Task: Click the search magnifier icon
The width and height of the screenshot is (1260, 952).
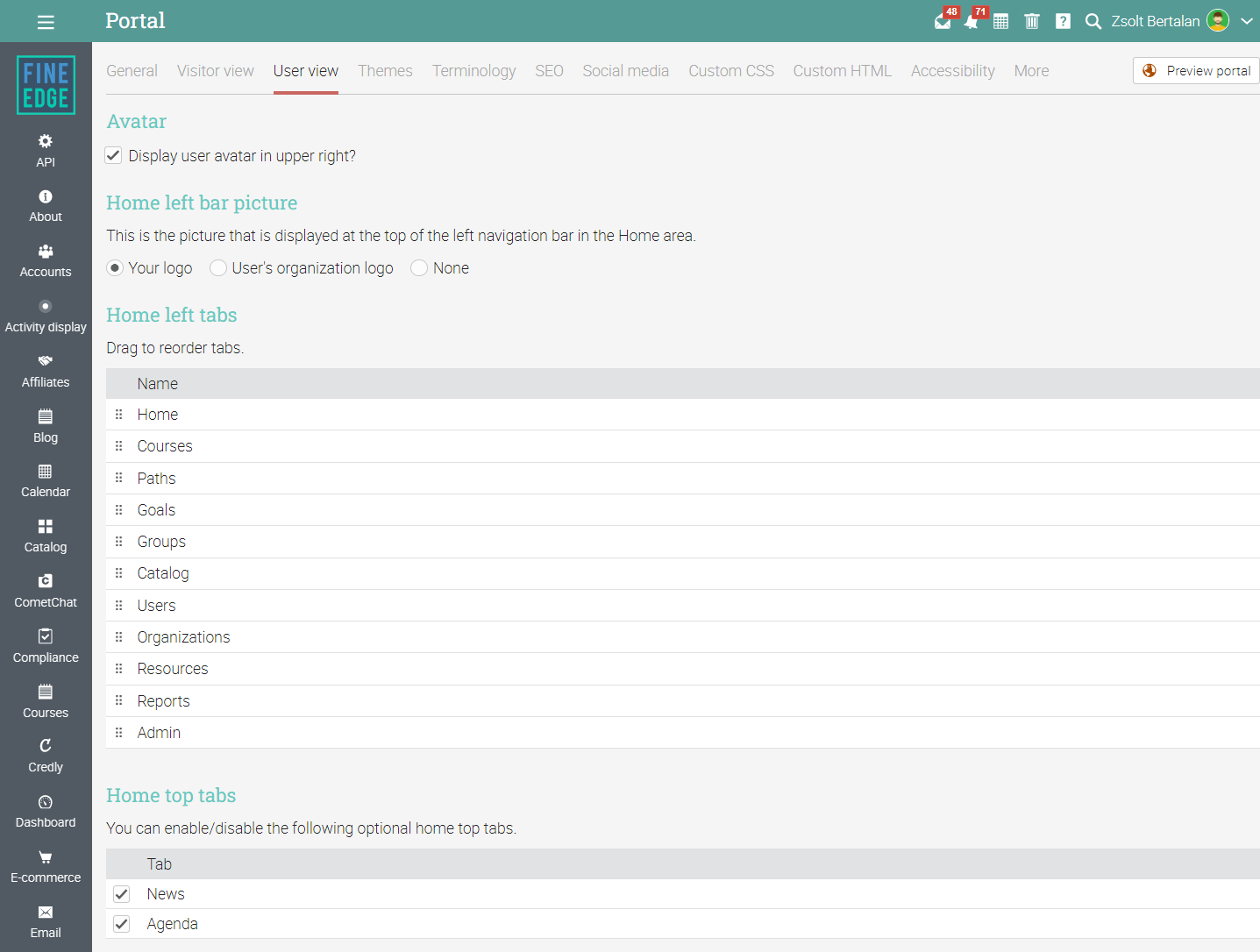Action: [x=1093, y=21]
